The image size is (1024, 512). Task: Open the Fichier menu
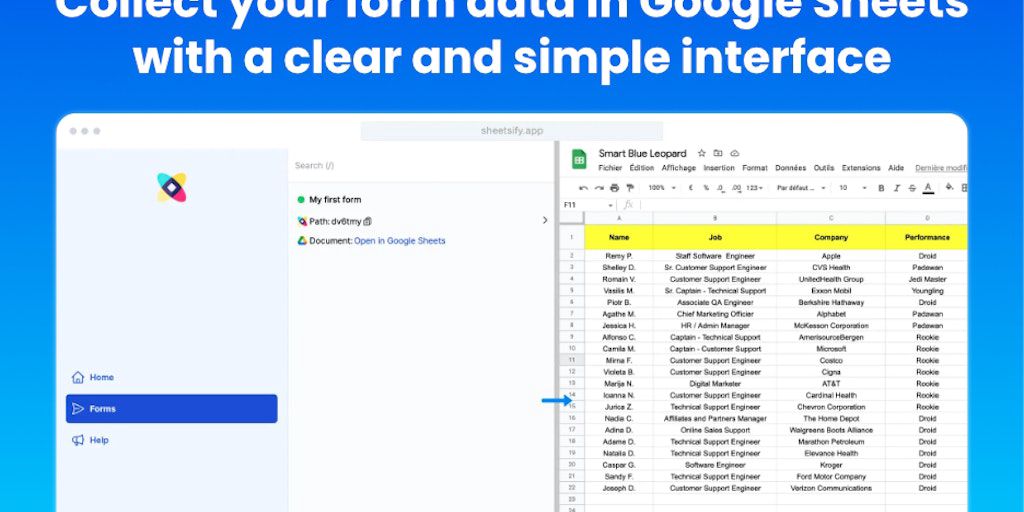coord(610,168)
